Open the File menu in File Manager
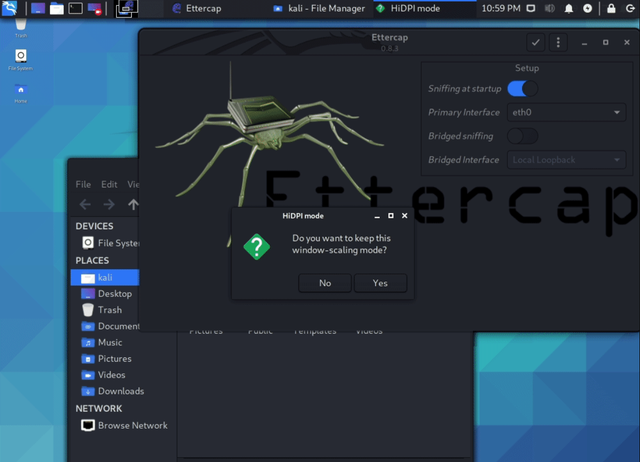The height and width of the screenshot is (462, 640). 83,184
